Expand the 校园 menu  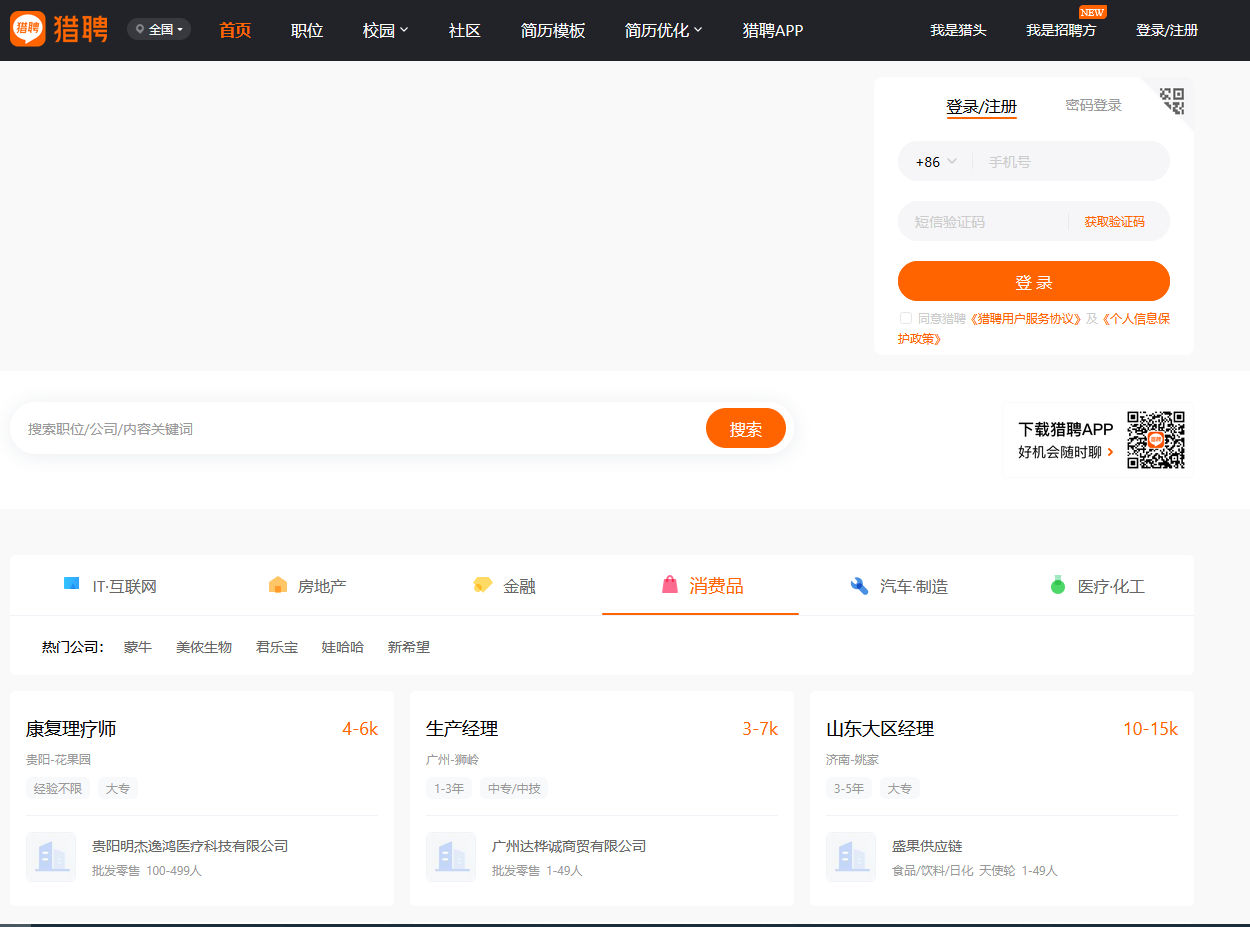click(385, 30)
